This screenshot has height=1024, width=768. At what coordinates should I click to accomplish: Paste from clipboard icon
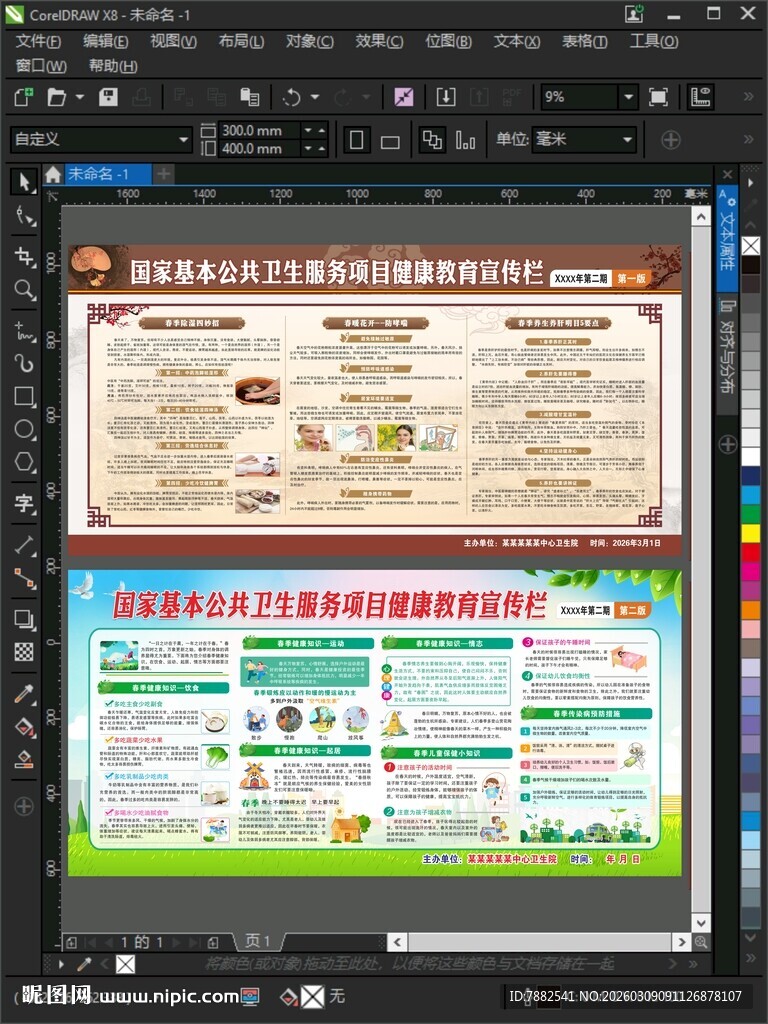coord(249,97)
